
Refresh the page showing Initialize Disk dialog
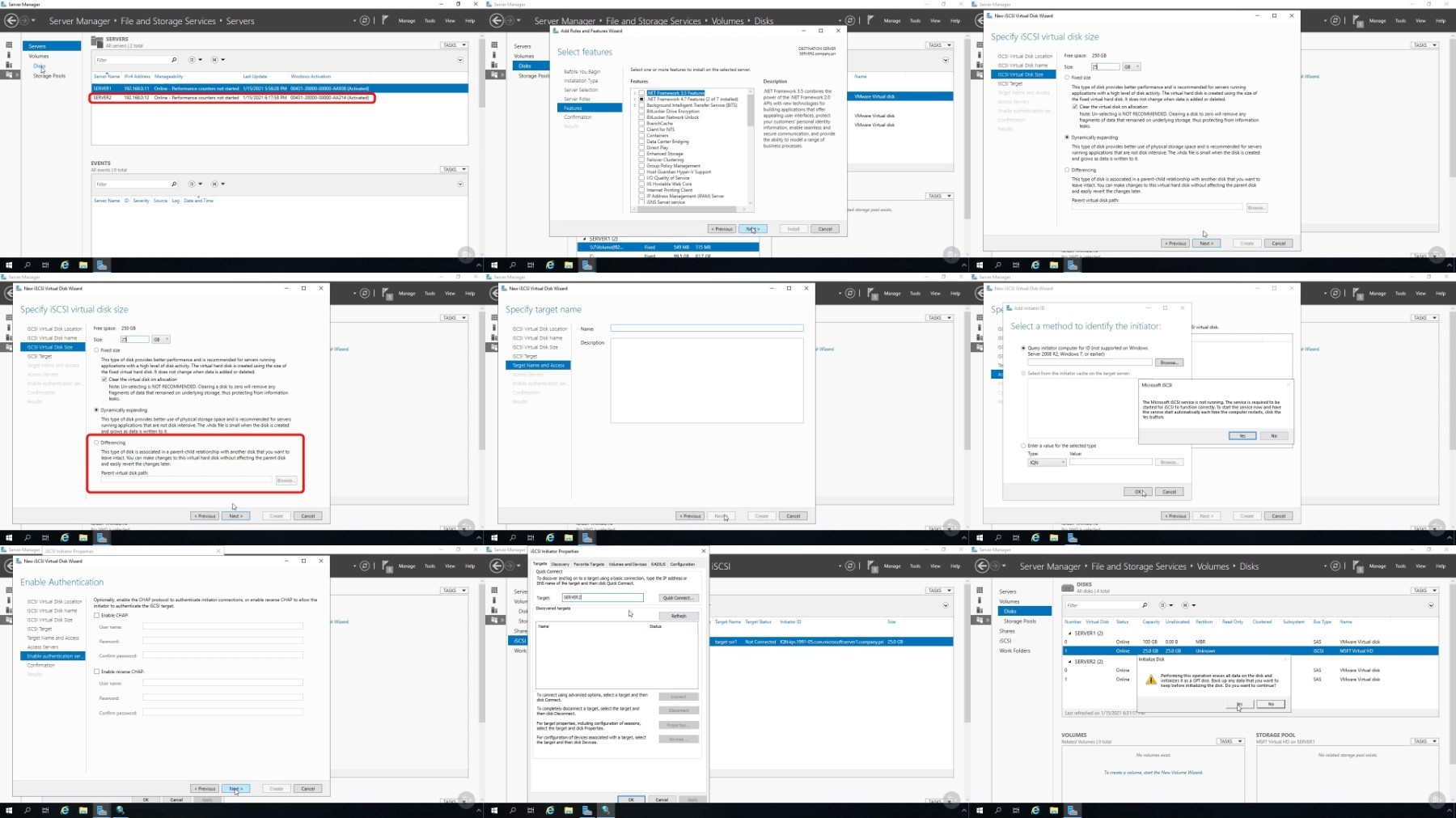point(1335,566)
